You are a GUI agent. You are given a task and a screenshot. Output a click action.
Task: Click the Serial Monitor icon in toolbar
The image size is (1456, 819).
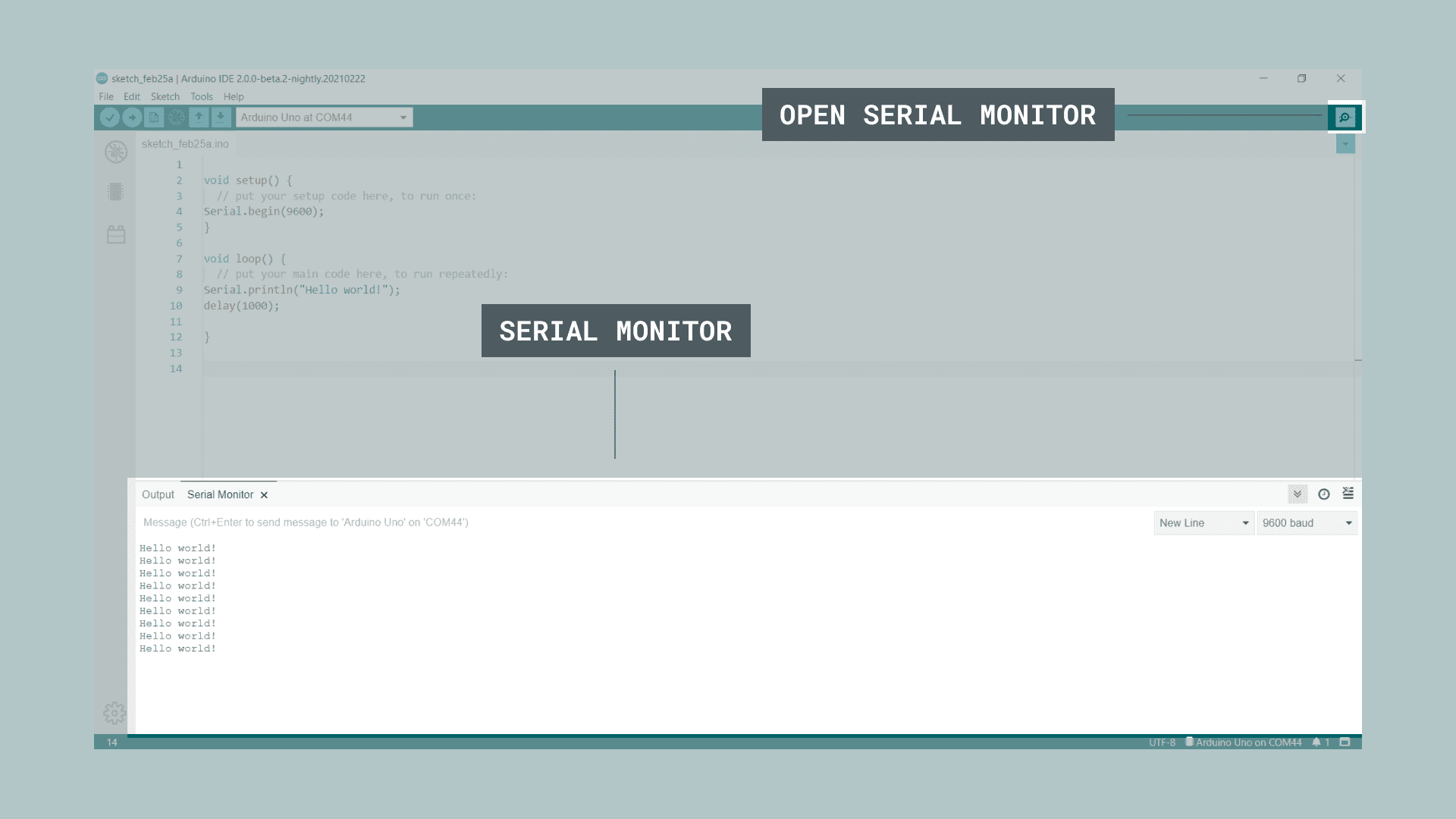pyautogui.click(x=1344, y=117)
